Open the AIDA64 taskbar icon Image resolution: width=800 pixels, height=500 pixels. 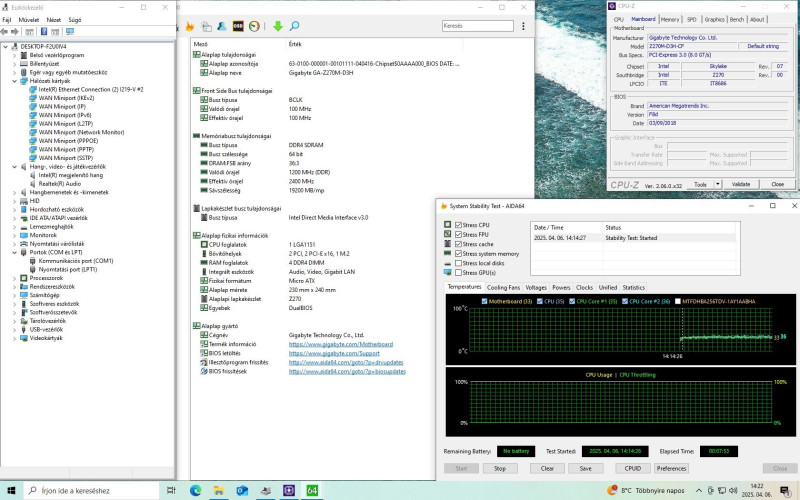click(312, 490)
